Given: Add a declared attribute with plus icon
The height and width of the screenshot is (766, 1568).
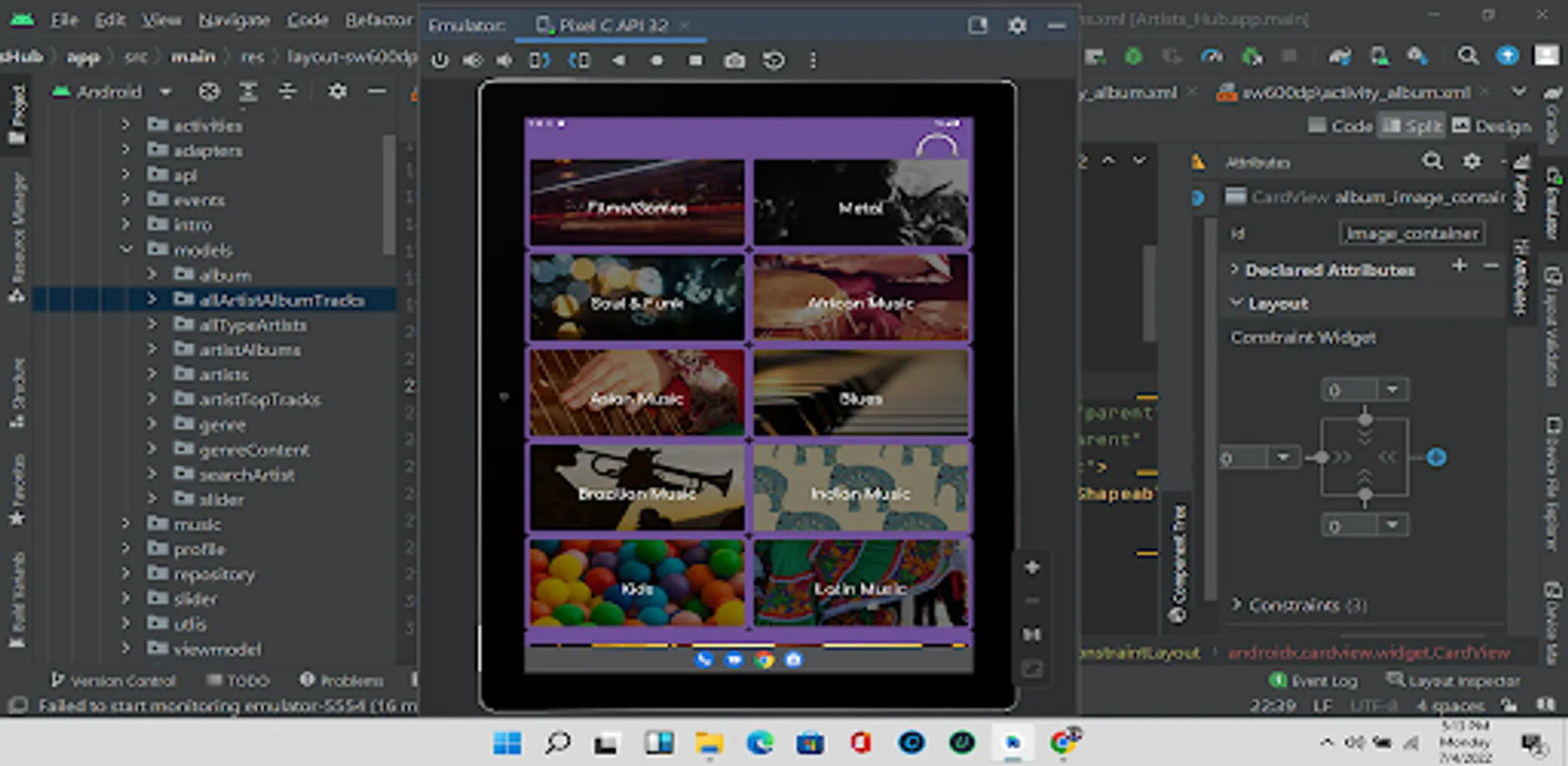Looking at the screenshot, I should (x=1459, y=266).
